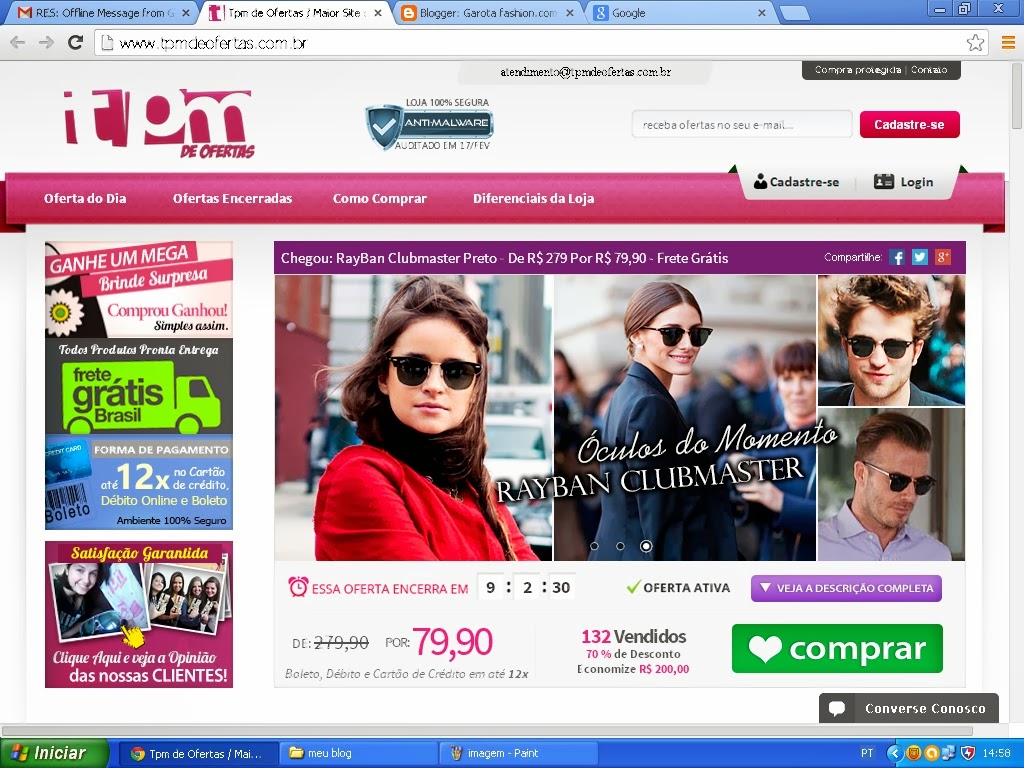The image size is (1024, 768).
Task: Click the Windows Iniciar start button
Action: pyautogui.click(x=54, y=753)
